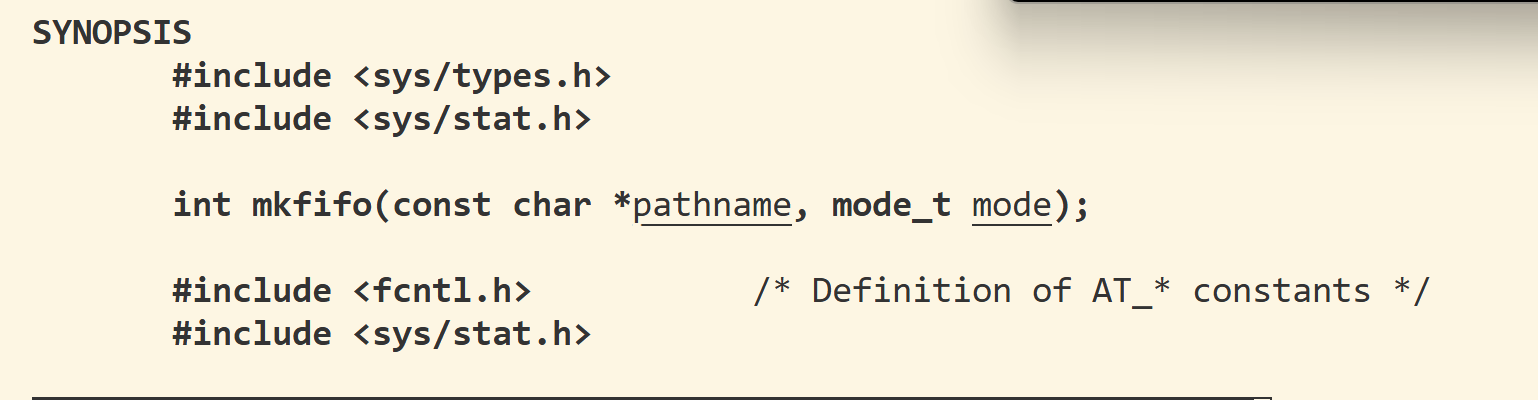Click the underlined mode argument
Screen dimensions: 1538x400
coord(1011,205)
